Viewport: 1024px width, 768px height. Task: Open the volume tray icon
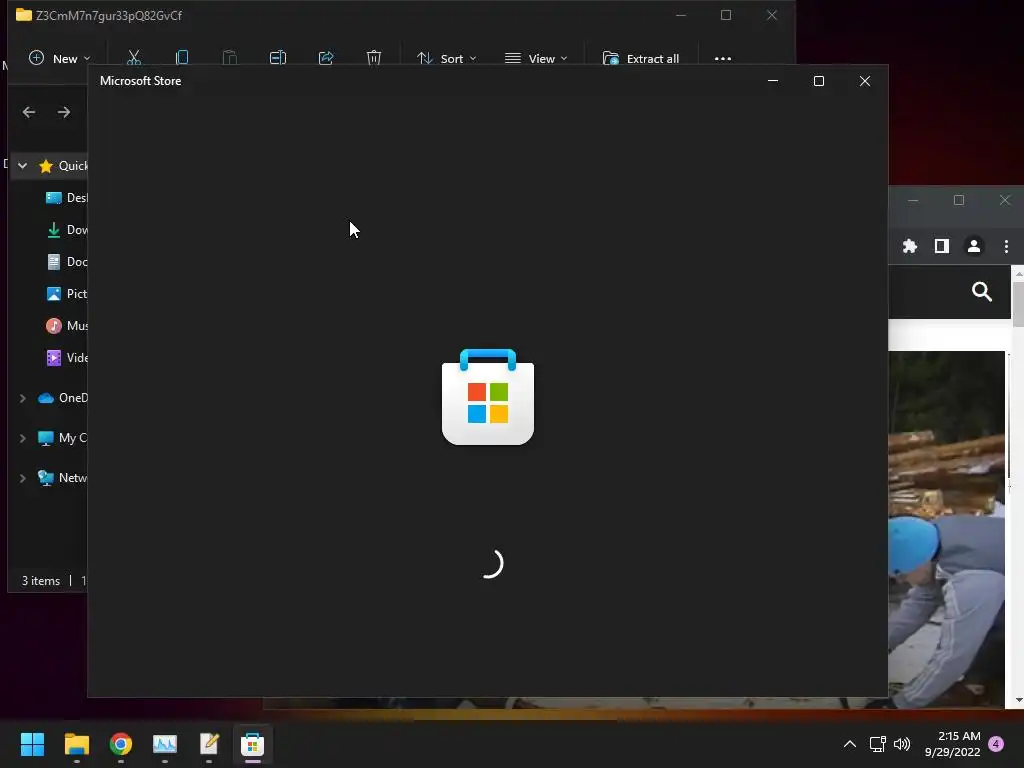(902, 744)
